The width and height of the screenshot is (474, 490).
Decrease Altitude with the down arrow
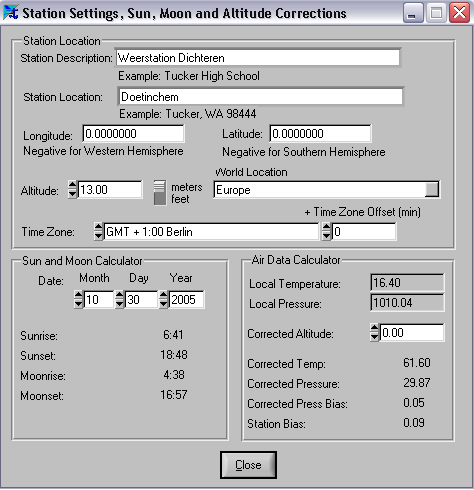pyautogui.click(x=72, y=194)
